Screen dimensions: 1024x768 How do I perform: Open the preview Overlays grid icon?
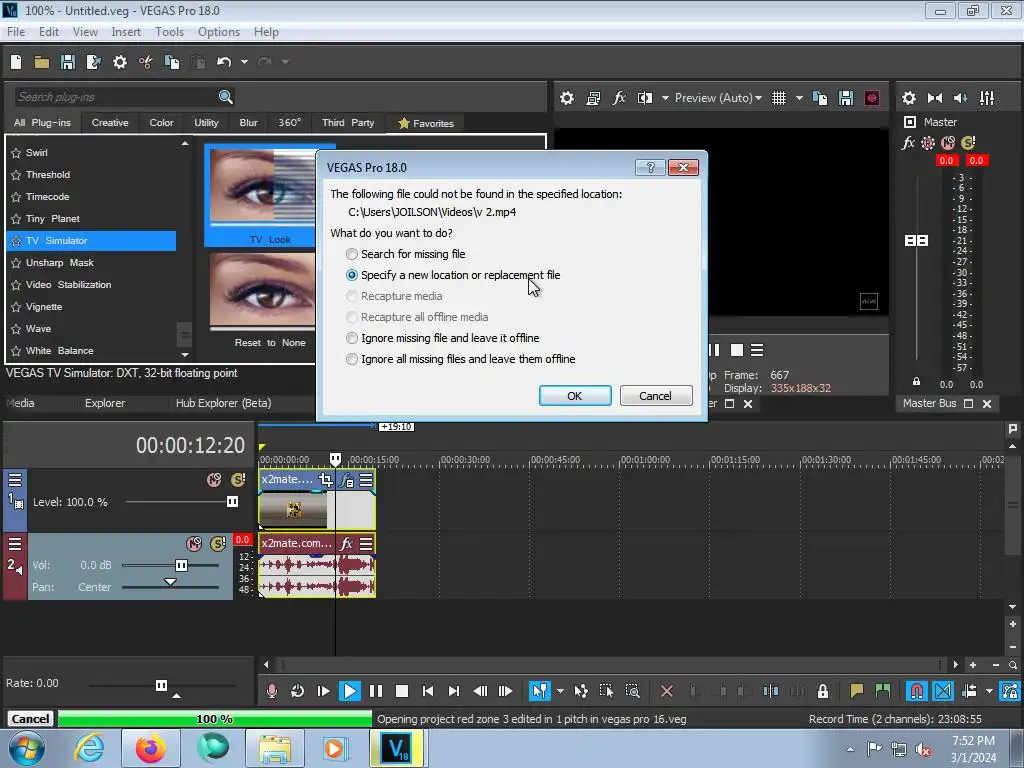[778, 98]
